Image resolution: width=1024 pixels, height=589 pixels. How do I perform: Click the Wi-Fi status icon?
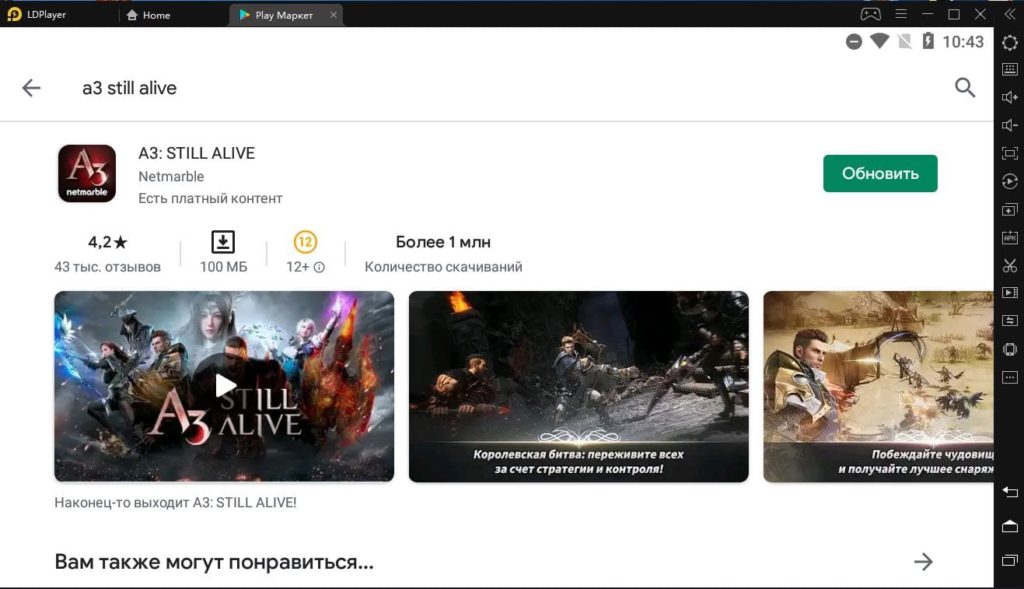(880, 41)
